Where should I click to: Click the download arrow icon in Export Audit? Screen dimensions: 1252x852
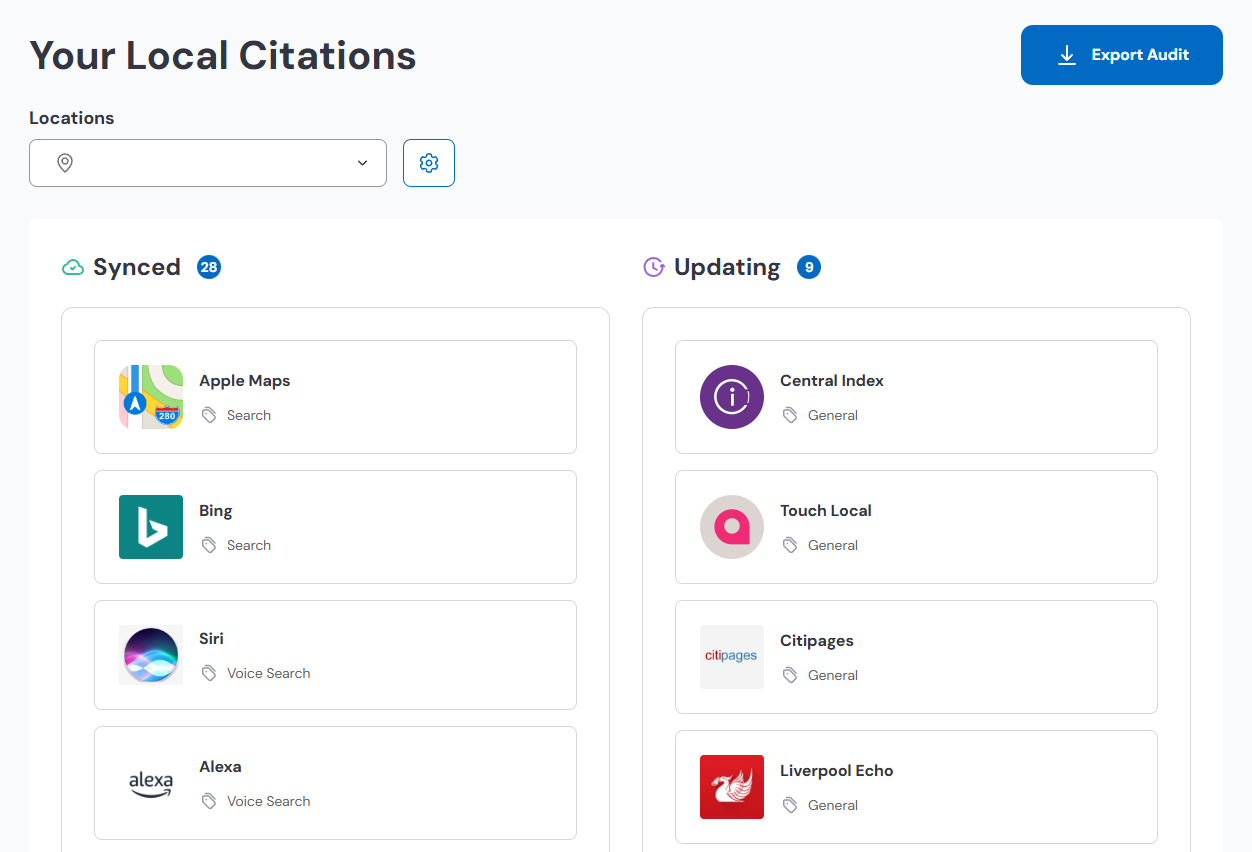click(1067, 55)
